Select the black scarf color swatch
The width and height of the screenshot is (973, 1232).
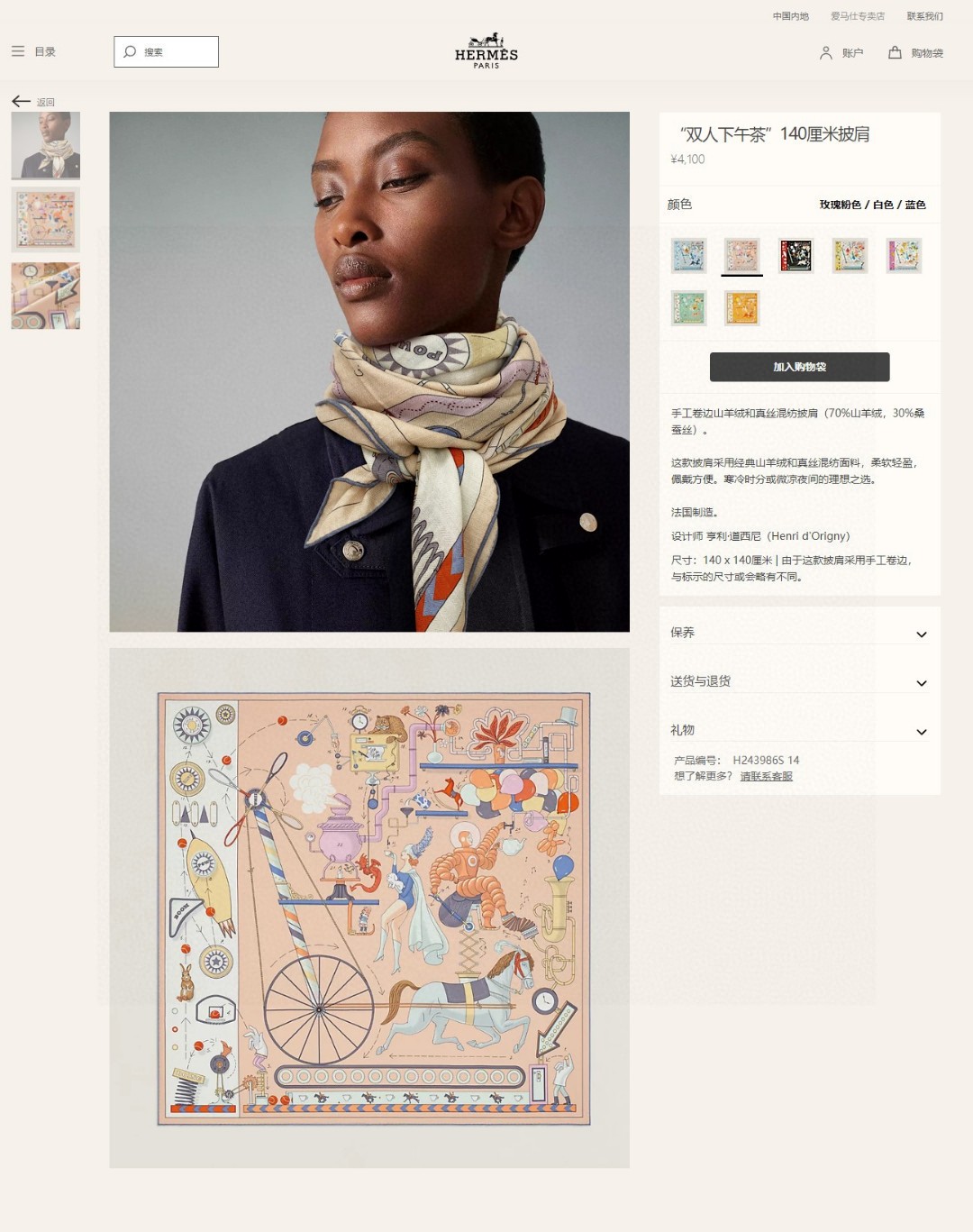point(796,256)
